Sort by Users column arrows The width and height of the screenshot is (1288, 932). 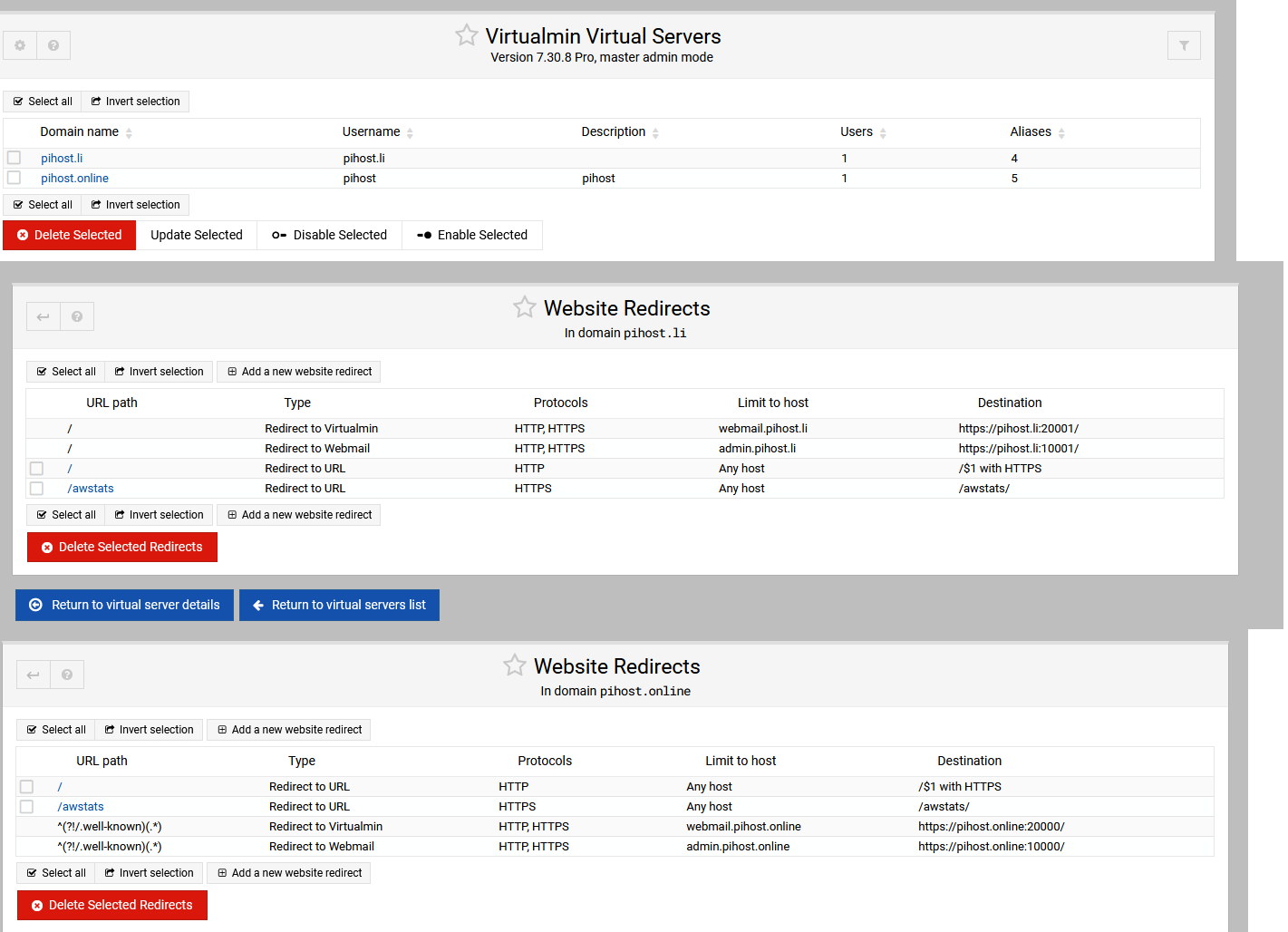point(883,133)
